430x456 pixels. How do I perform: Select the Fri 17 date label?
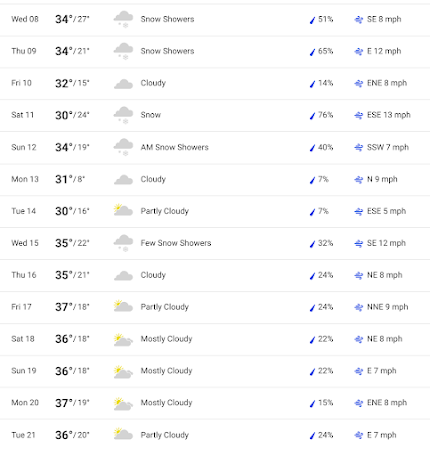[21, 307]
